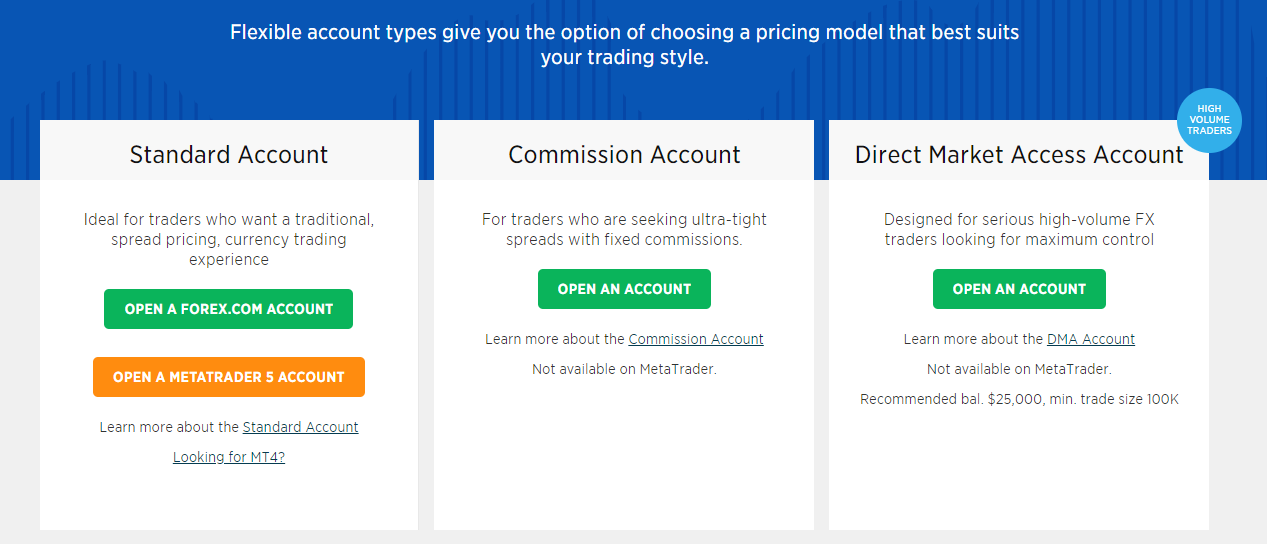Viewport: 1267px width, 545px height.
Task: Open an account under Direct Market Access
Action: [x=1019, y=289]
